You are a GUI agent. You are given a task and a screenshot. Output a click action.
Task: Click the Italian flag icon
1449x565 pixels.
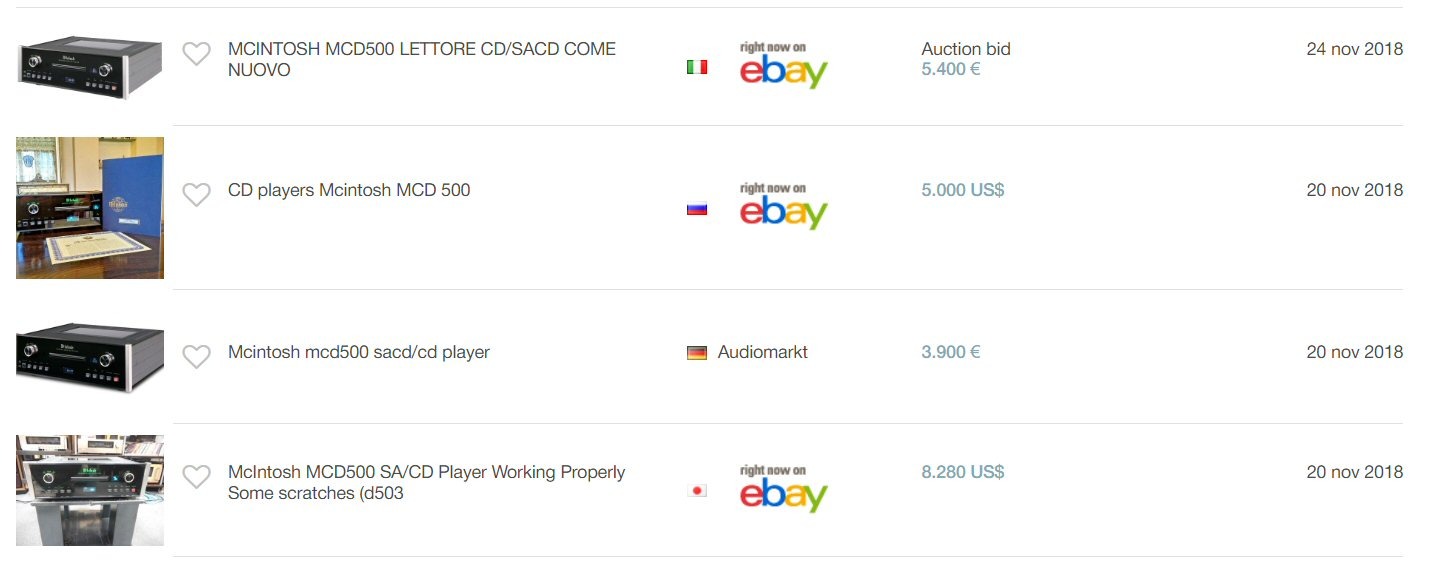[697, 67]
